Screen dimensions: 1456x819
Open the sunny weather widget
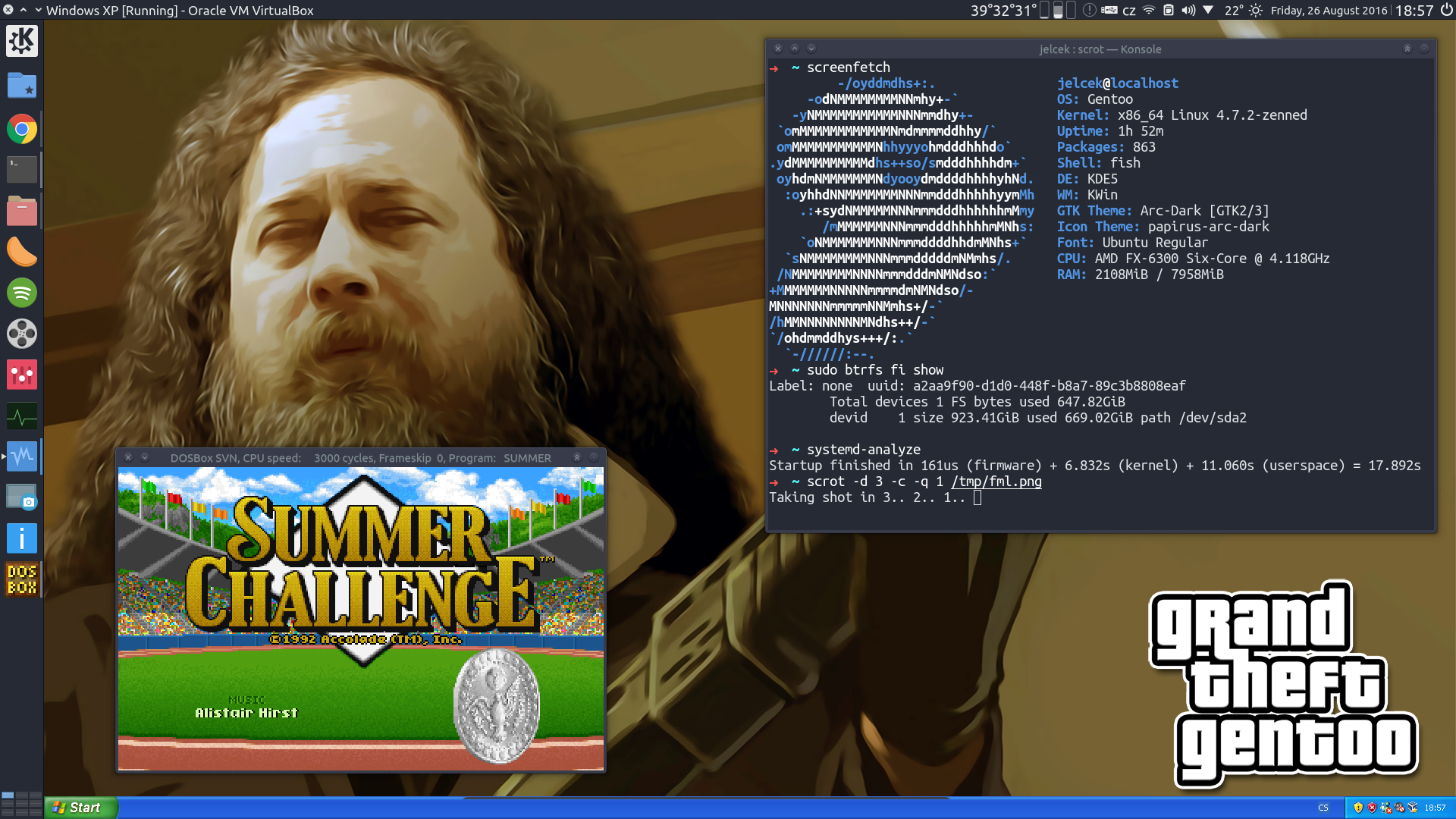[x=1256, y=11]
